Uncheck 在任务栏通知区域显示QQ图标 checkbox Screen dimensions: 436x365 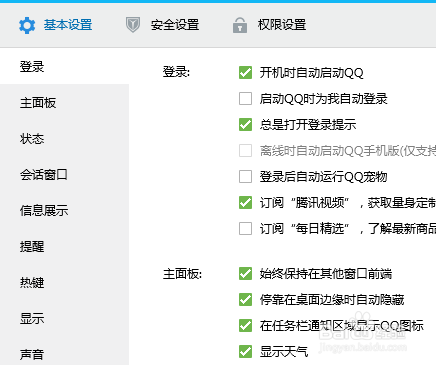point(245,326)
